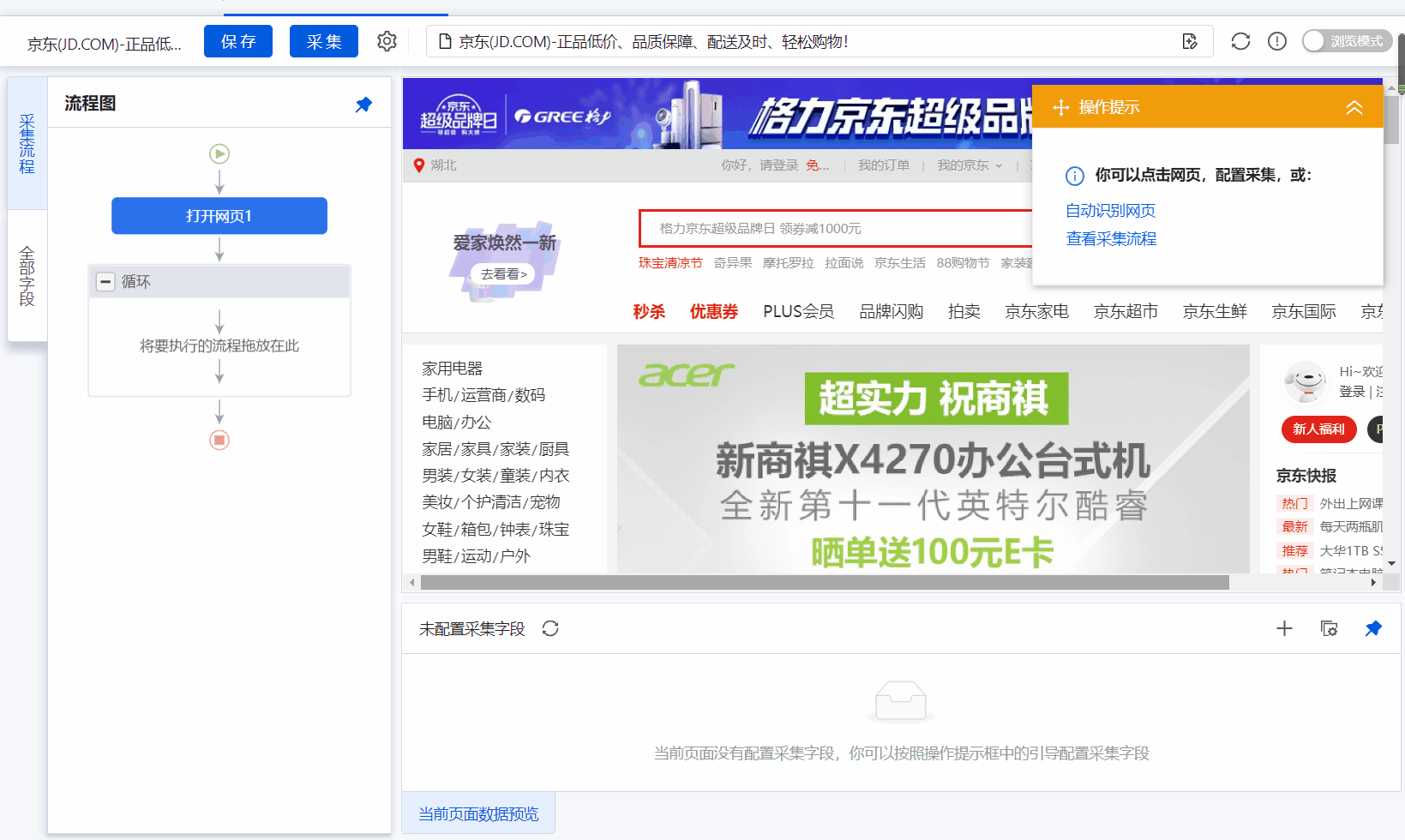Viewport: 1405px width, 840px height.
Task: Click the scroll-left arrow of page scrollbar
Action: 412,583
